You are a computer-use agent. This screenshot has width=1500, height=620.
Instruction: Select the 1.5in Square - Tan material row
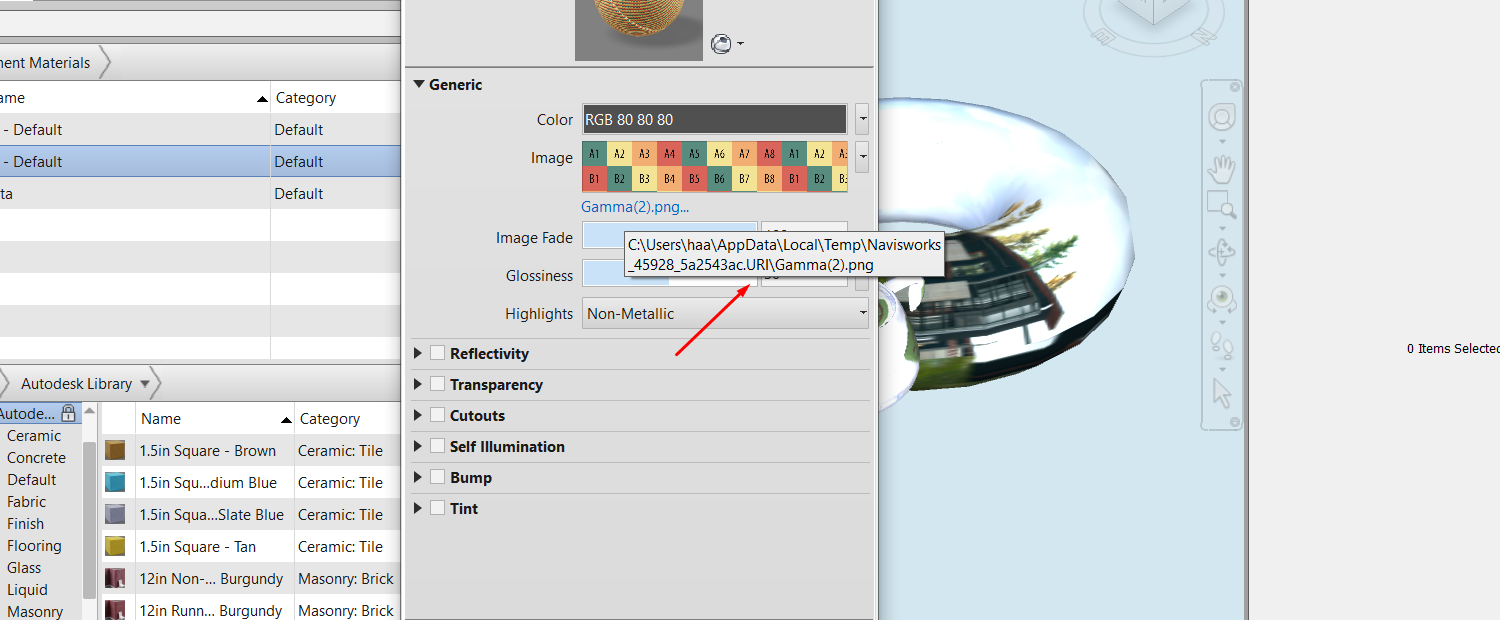pos(250,546)
